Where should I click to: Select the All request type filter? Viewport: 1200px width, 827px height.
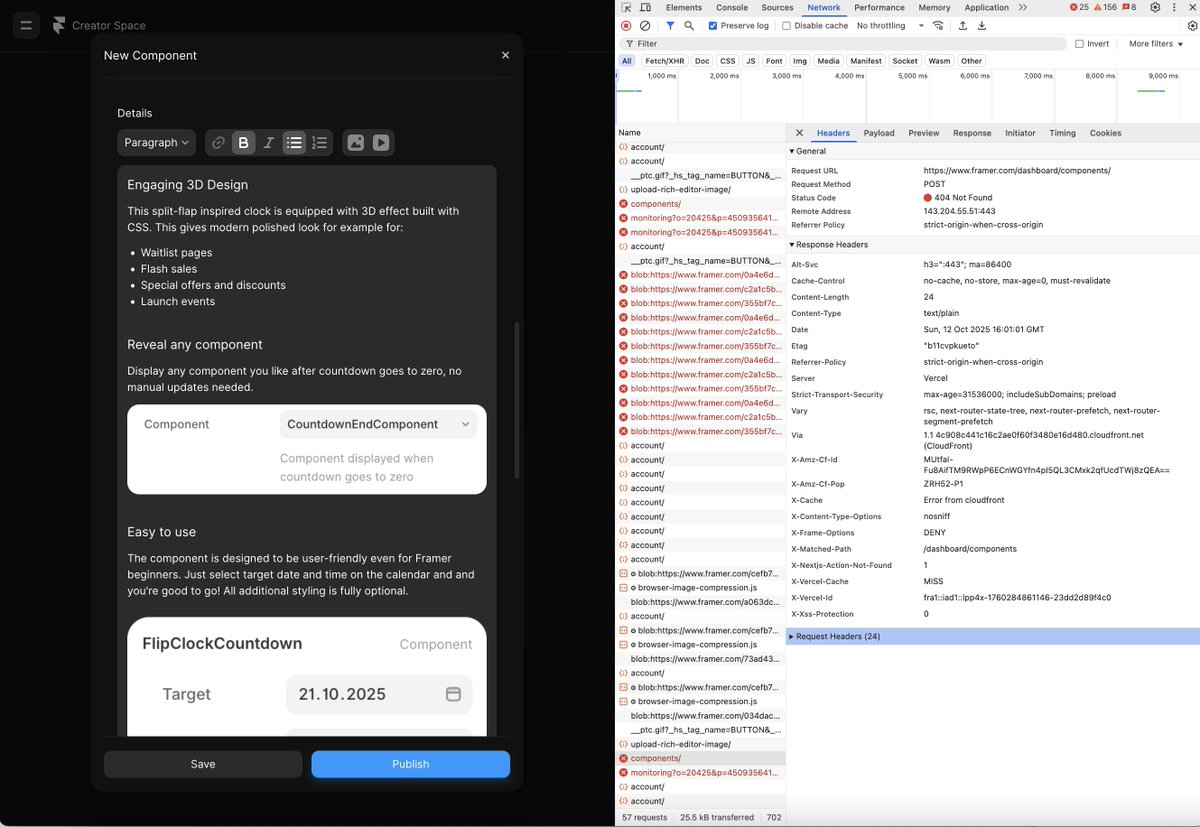[x=627, y=61]
